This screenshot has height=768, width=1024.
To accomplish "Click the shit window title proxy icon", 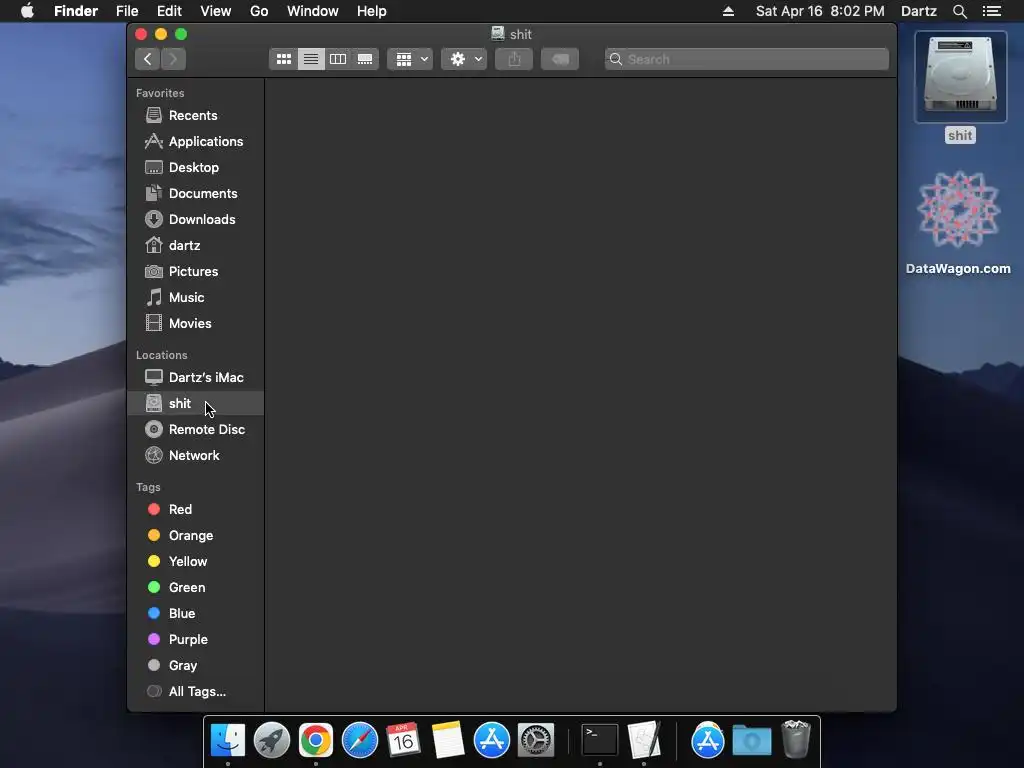I will tap(498, 34).
